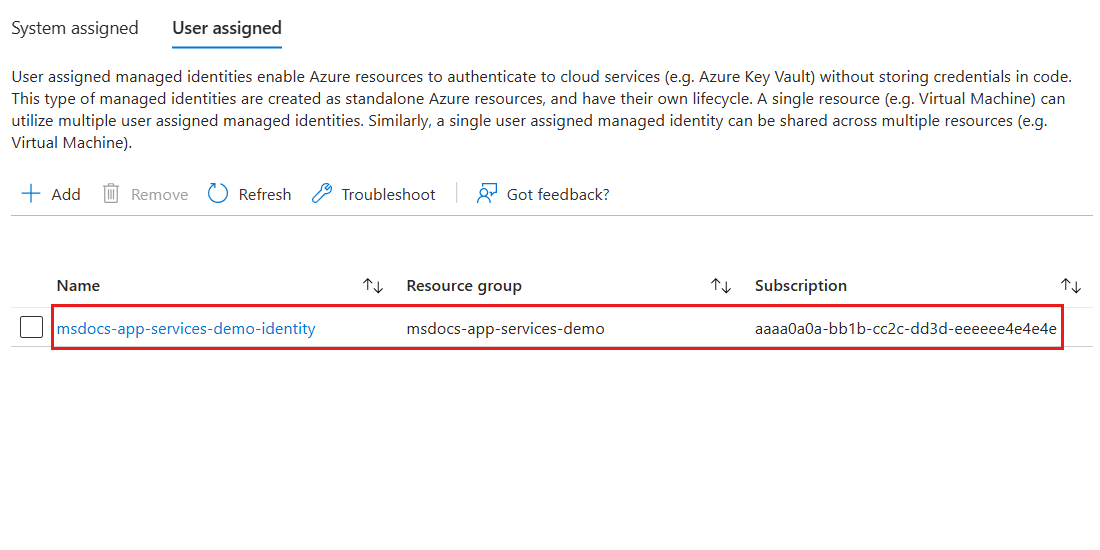The height and width of the screenshot is (550, 1100).
Task: Click the Resource group column header
Action: 464,286
